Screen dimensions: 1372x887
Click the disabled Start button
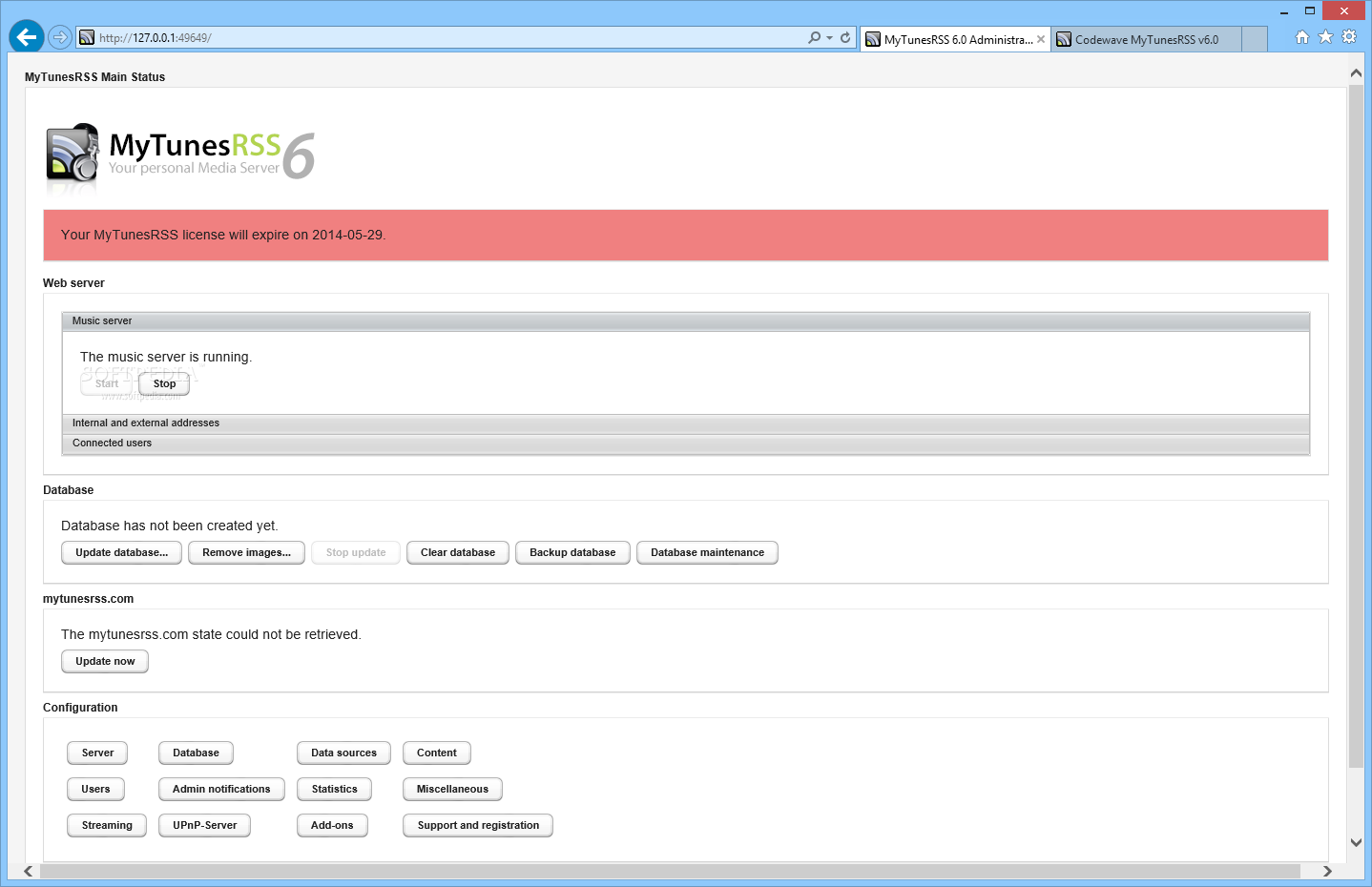107,384
